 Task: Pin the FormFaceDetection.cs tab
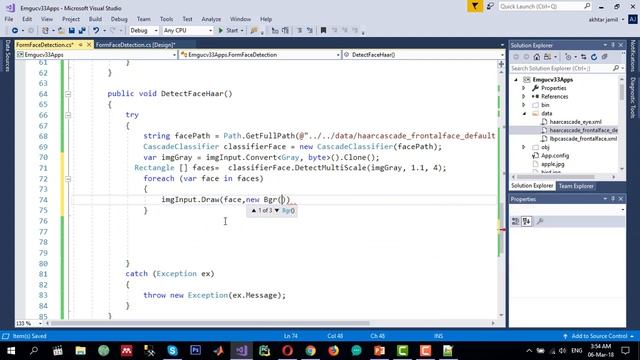81,44
